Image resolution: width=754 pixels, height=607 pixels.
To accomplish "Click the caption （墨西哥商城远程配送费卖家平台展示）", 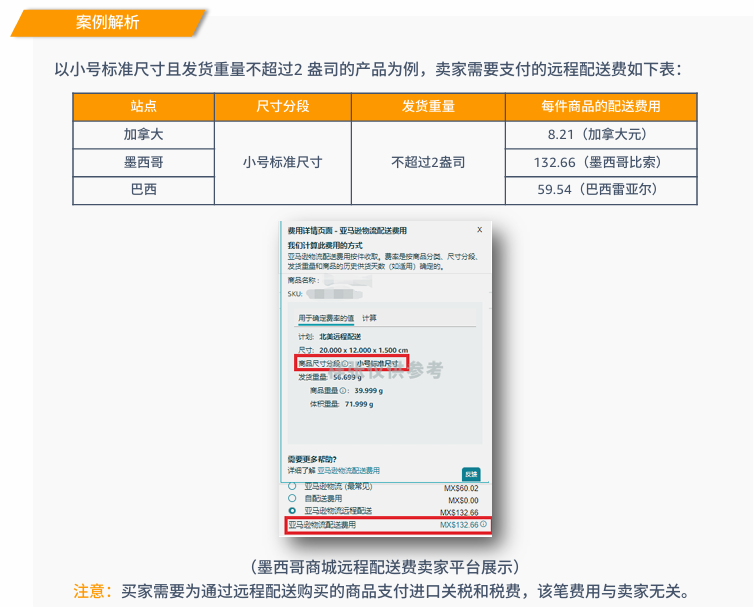I will click(386, 567).
